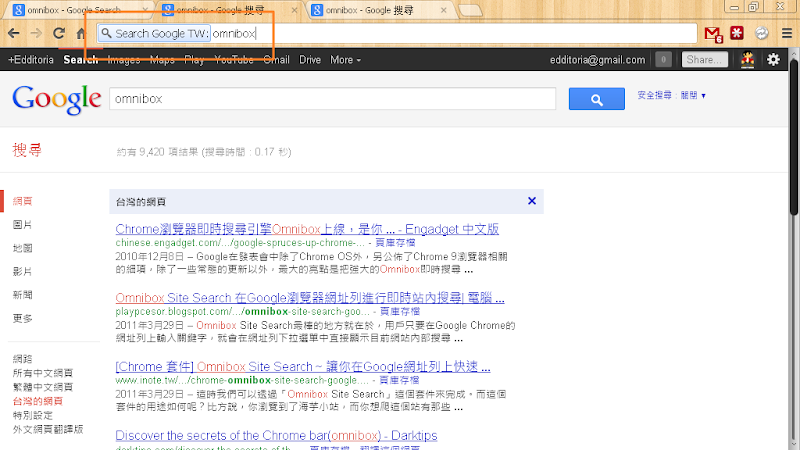
Task: Open cached page for inote.tw result
Action: [399, 380]
